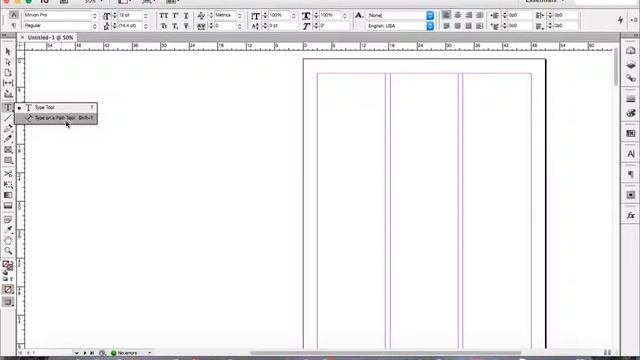The height and width of the screenshot is (360, 640).
Task: Select the Rectangle Frame tool
Action: 8,150
